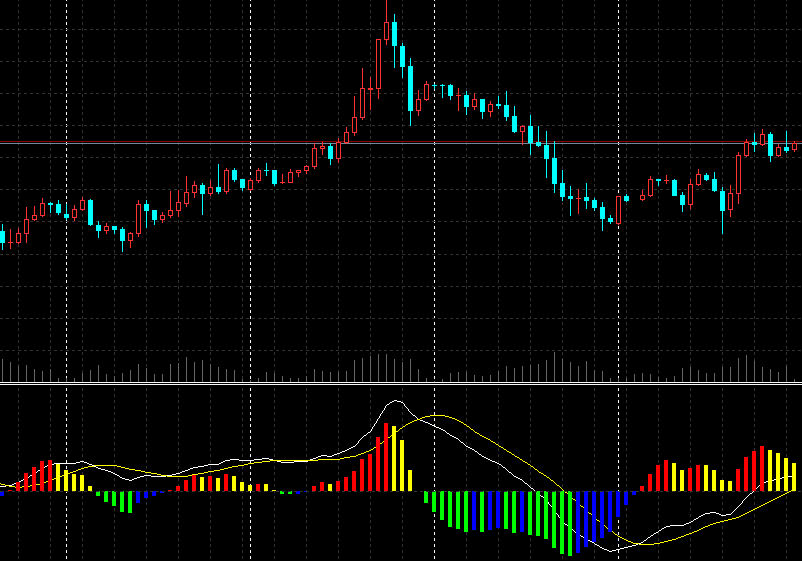Click the lowest green MACD histogram bar
802x561 pixels.
click(570, 524)
